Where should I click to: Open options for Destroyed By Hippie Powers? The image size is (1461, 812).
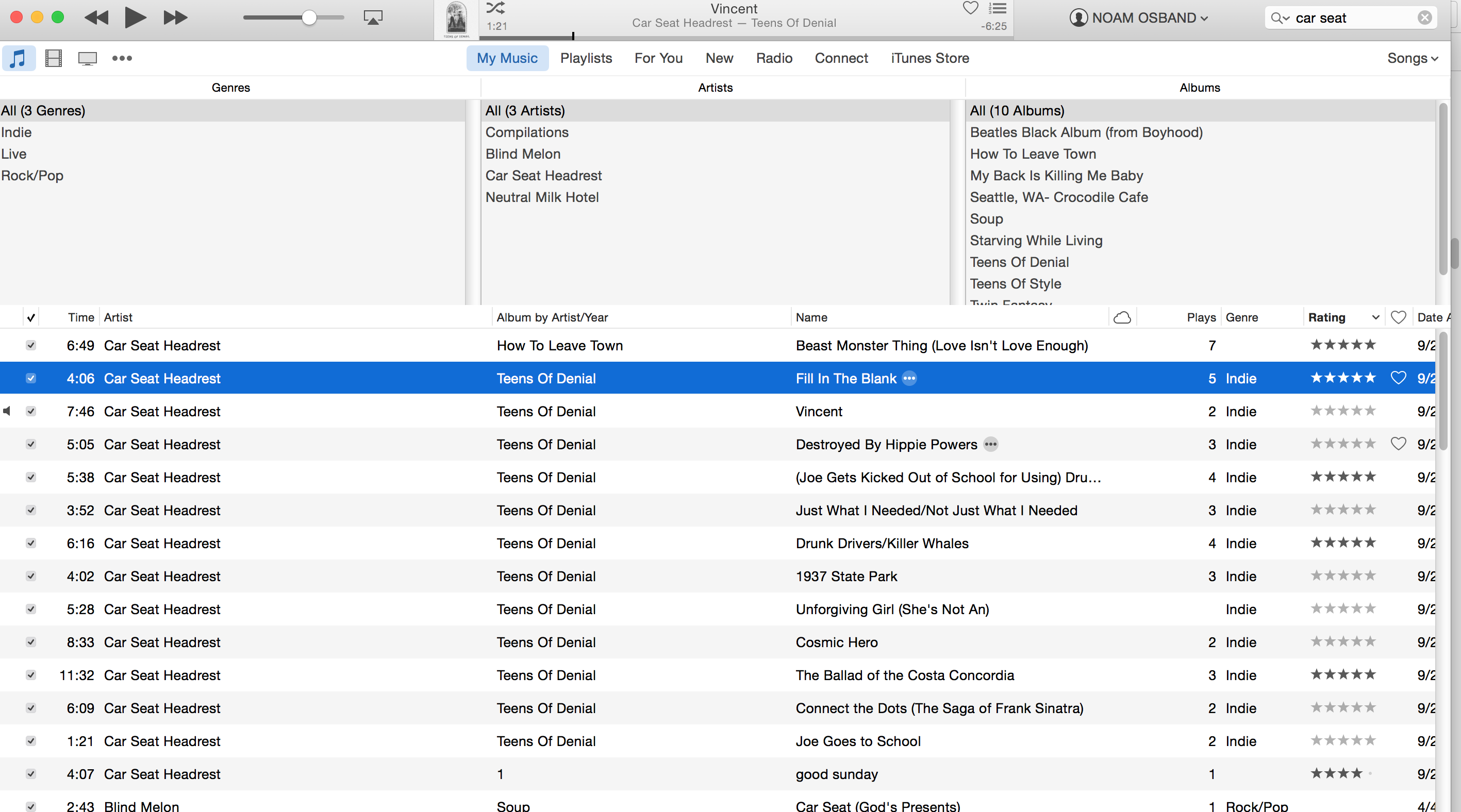(990, 444)
